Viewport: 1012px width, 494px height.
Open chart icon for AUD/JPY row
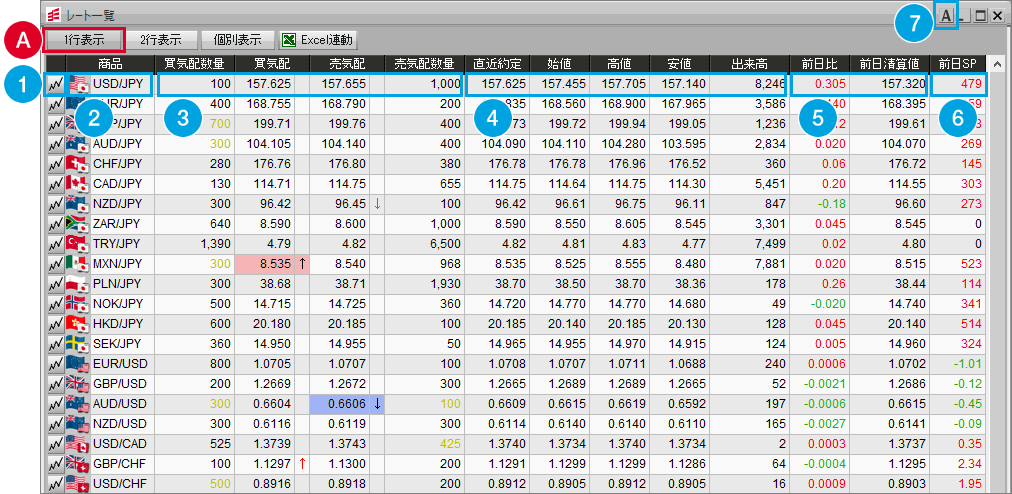pyautogui.click(x=55, y=144)
